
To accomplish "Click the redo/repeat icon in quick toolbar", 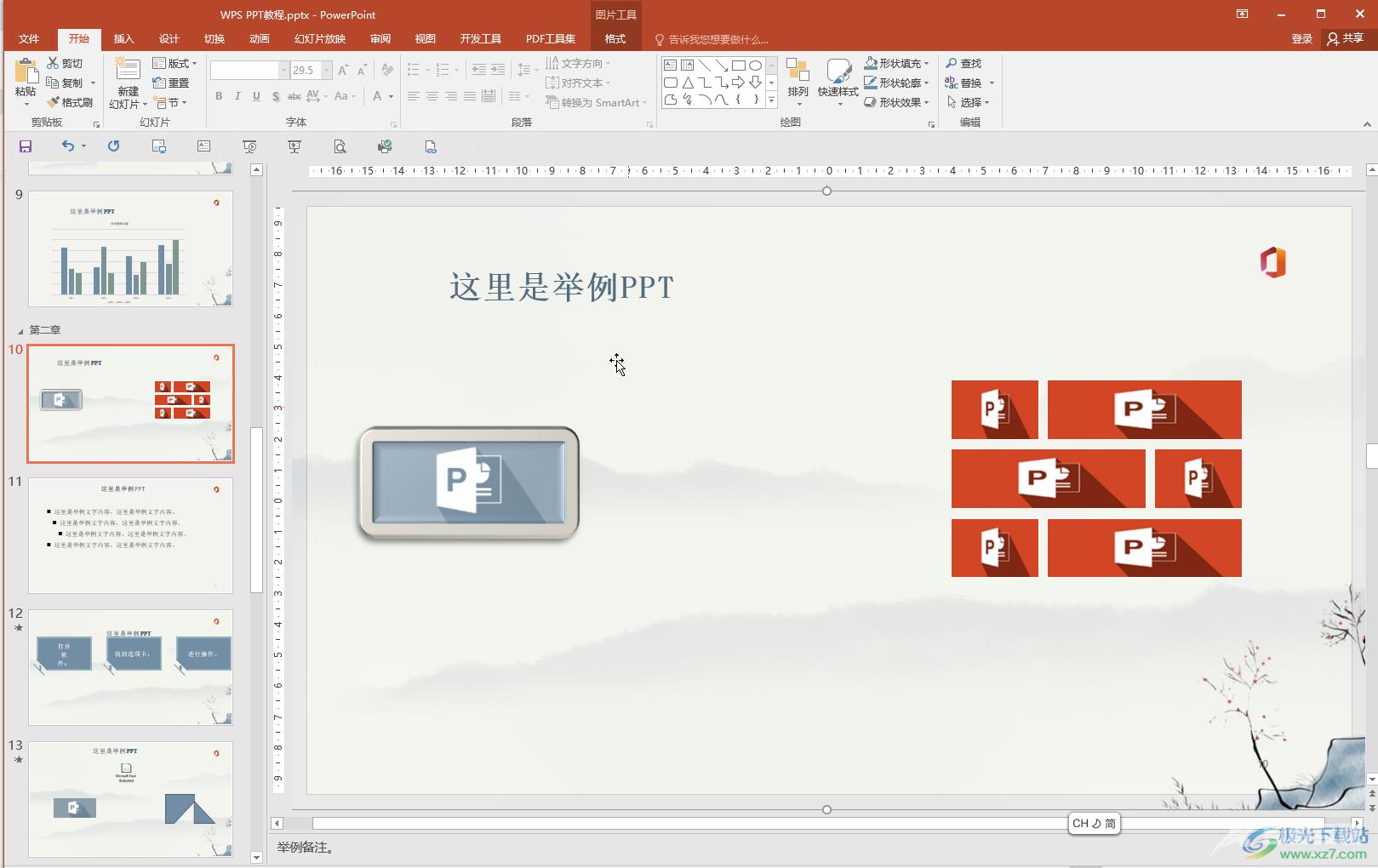I will click(113, 146).
